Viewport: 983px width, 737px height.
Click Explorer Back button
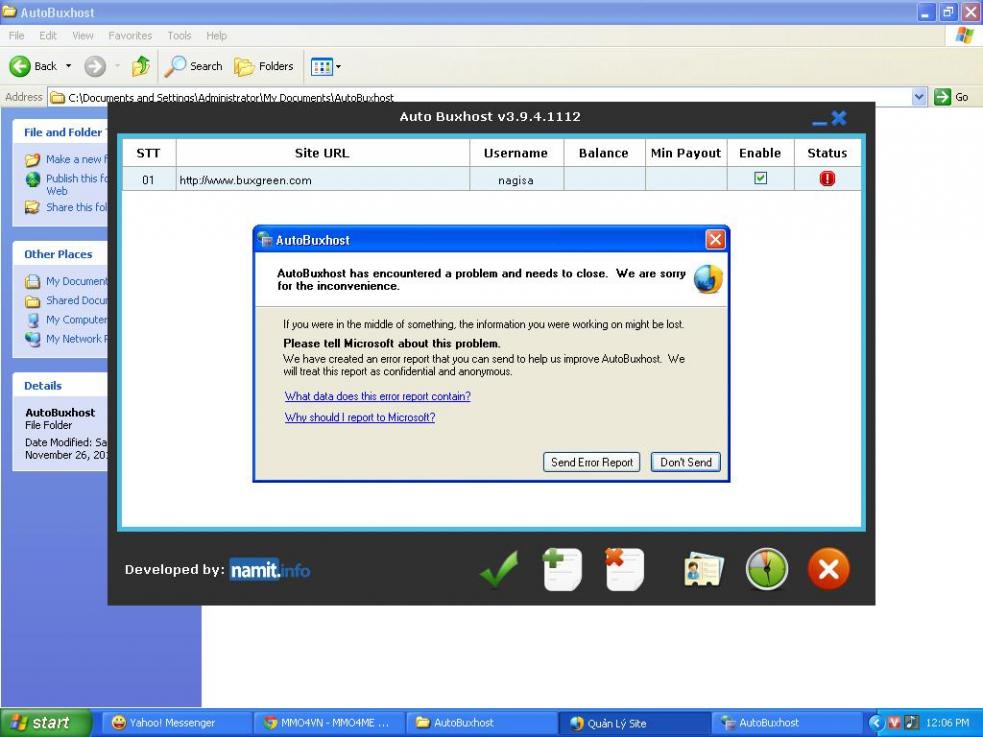[33, 66]
